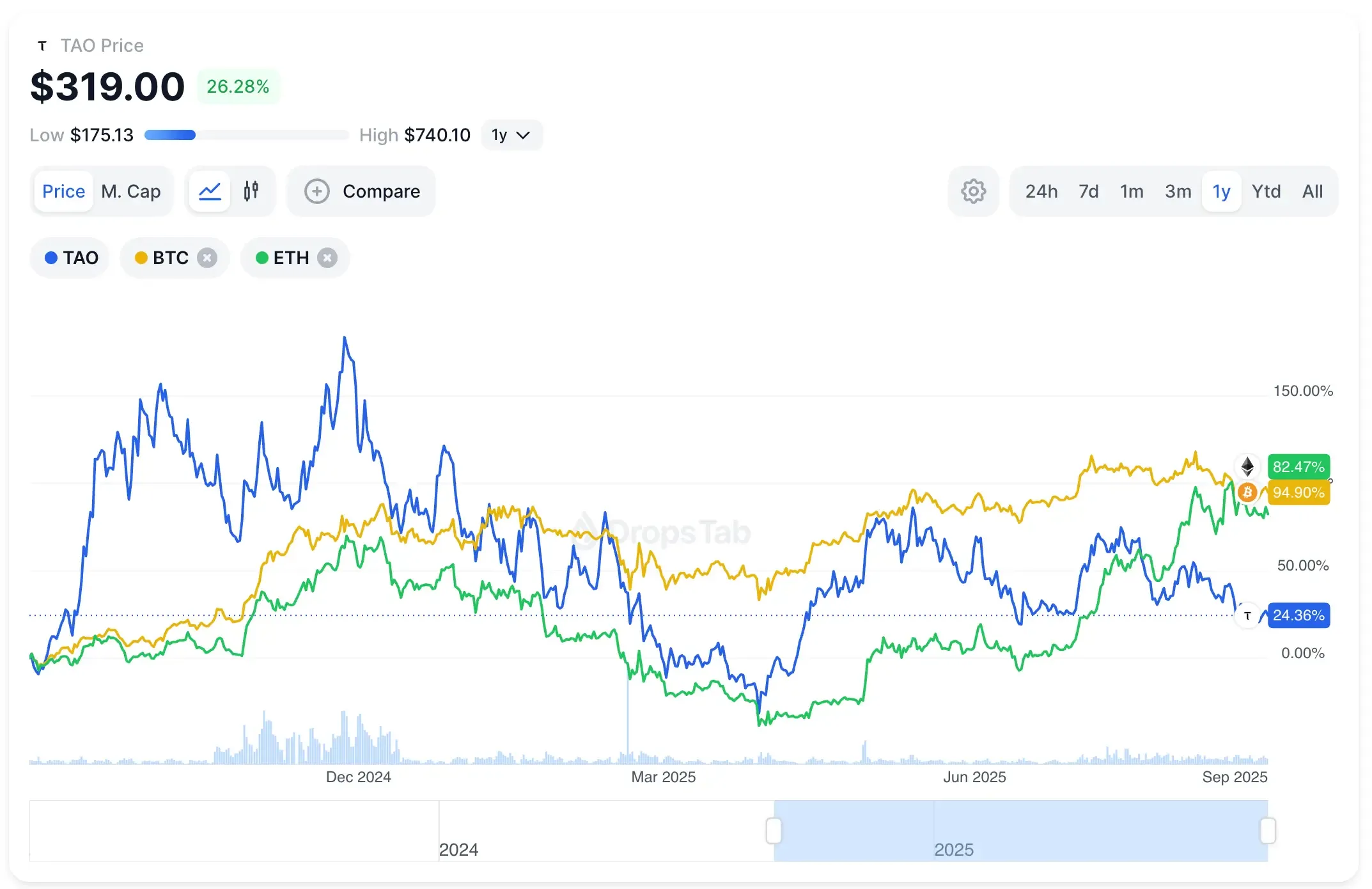Toggle the TAO series in the legend

click(69, 257)
